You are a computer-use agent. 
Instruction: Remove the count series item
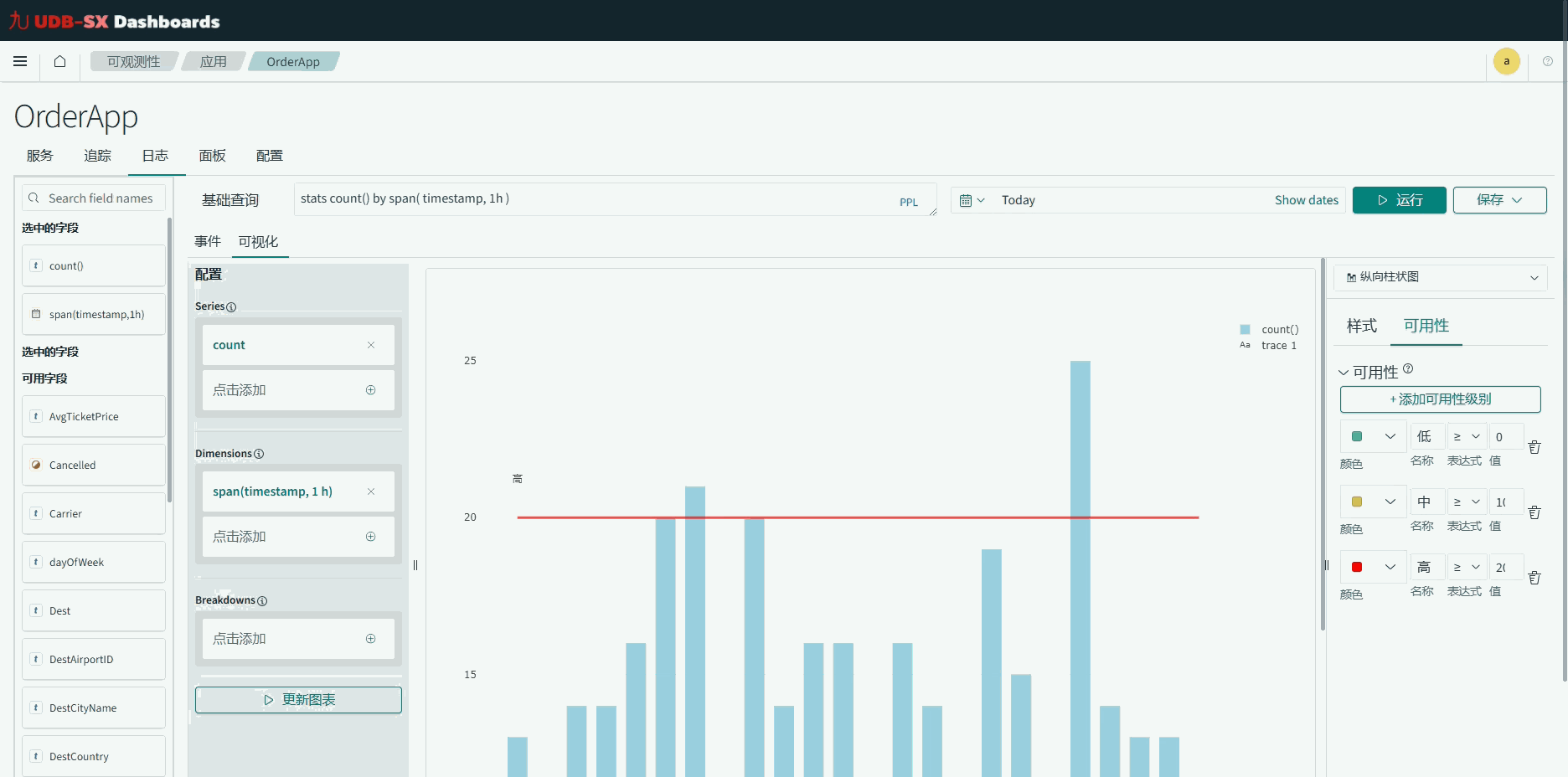370,345
